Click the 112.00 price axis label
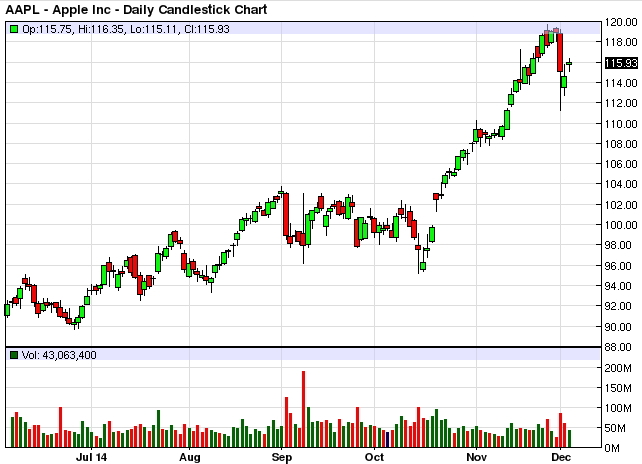 click(621, 103)
